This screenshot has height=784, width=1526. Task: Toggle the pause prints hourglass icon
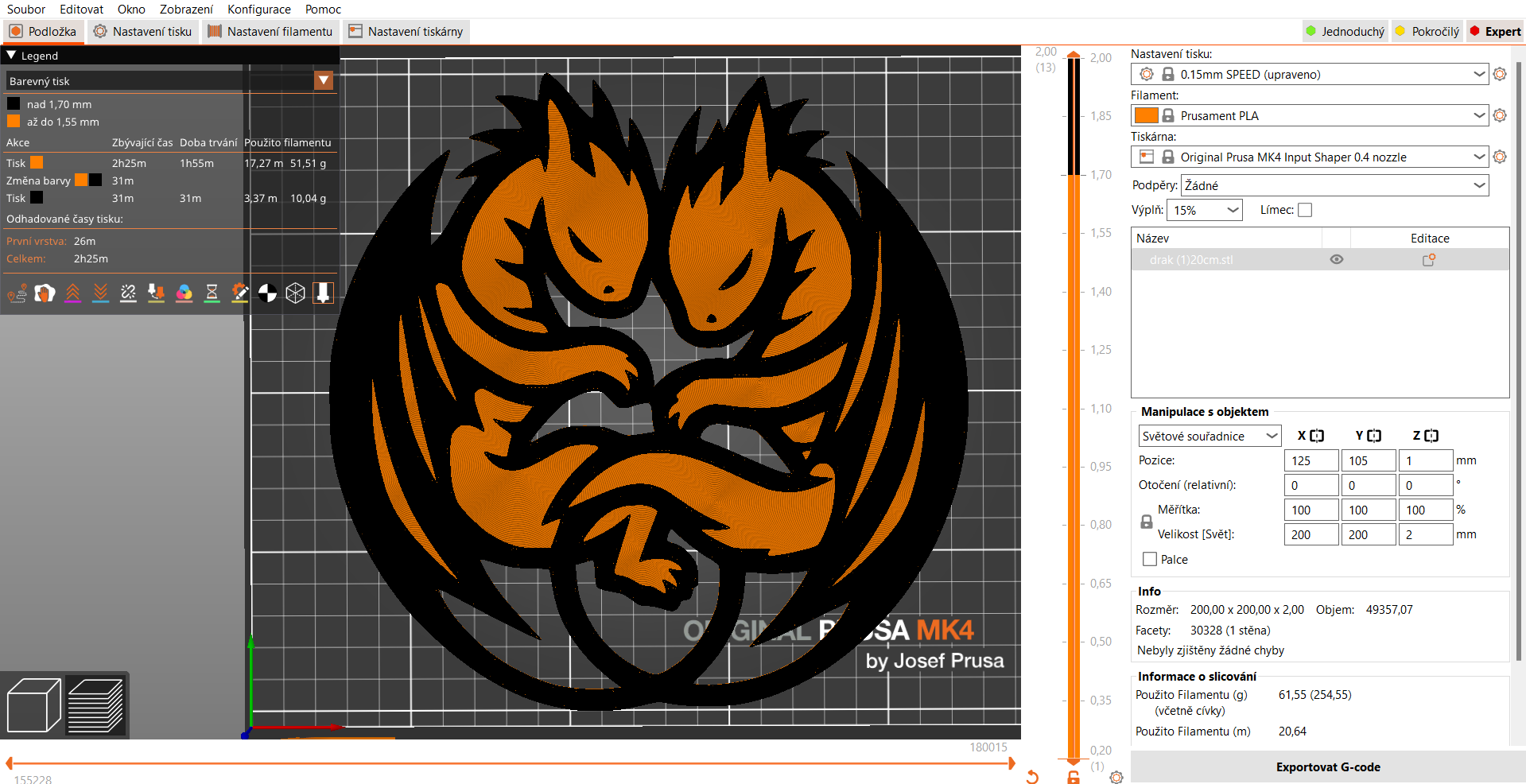click(x=212, y=293)
